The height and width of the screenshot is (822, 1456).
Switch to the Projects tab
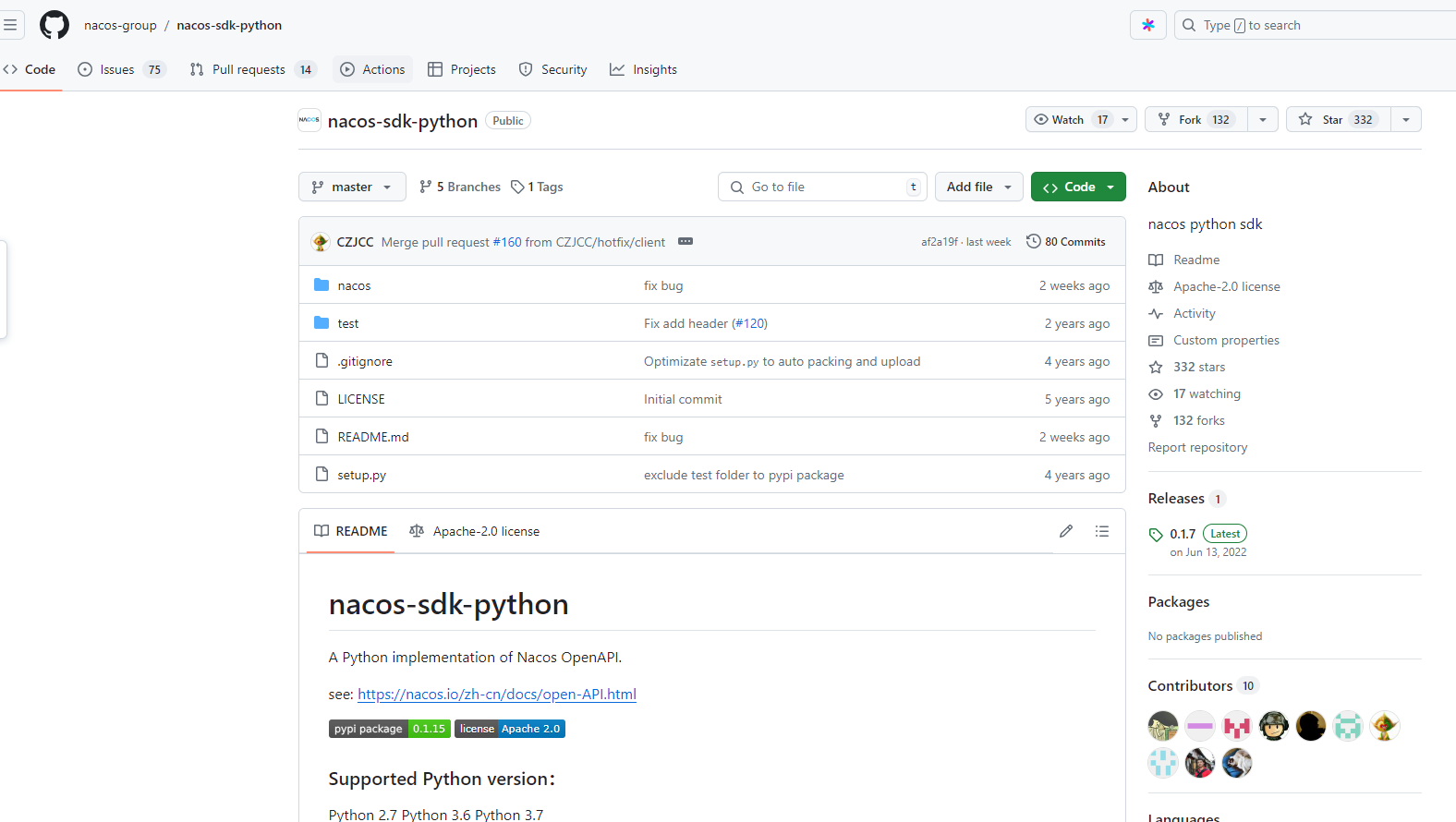pos(462,69)
